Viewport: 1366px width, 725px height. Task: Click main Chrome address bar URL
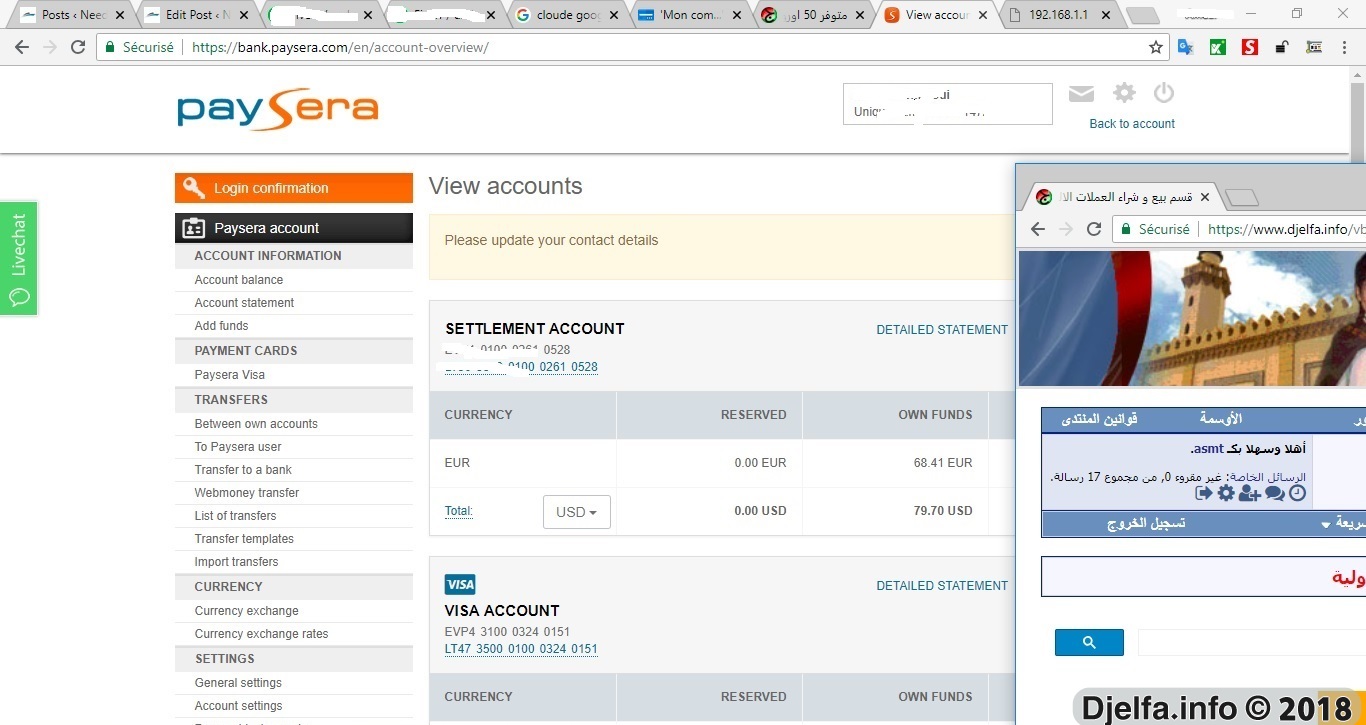point(340,47)
